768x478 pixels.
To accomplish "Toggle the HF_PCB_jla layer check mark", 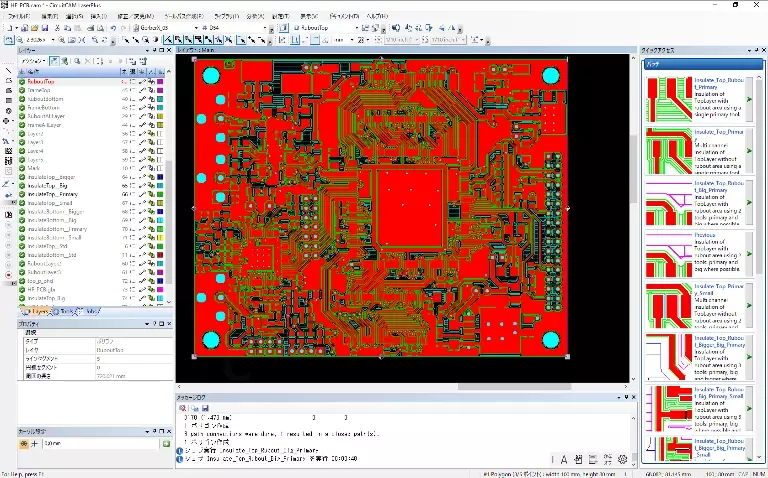I will point(22,289).
